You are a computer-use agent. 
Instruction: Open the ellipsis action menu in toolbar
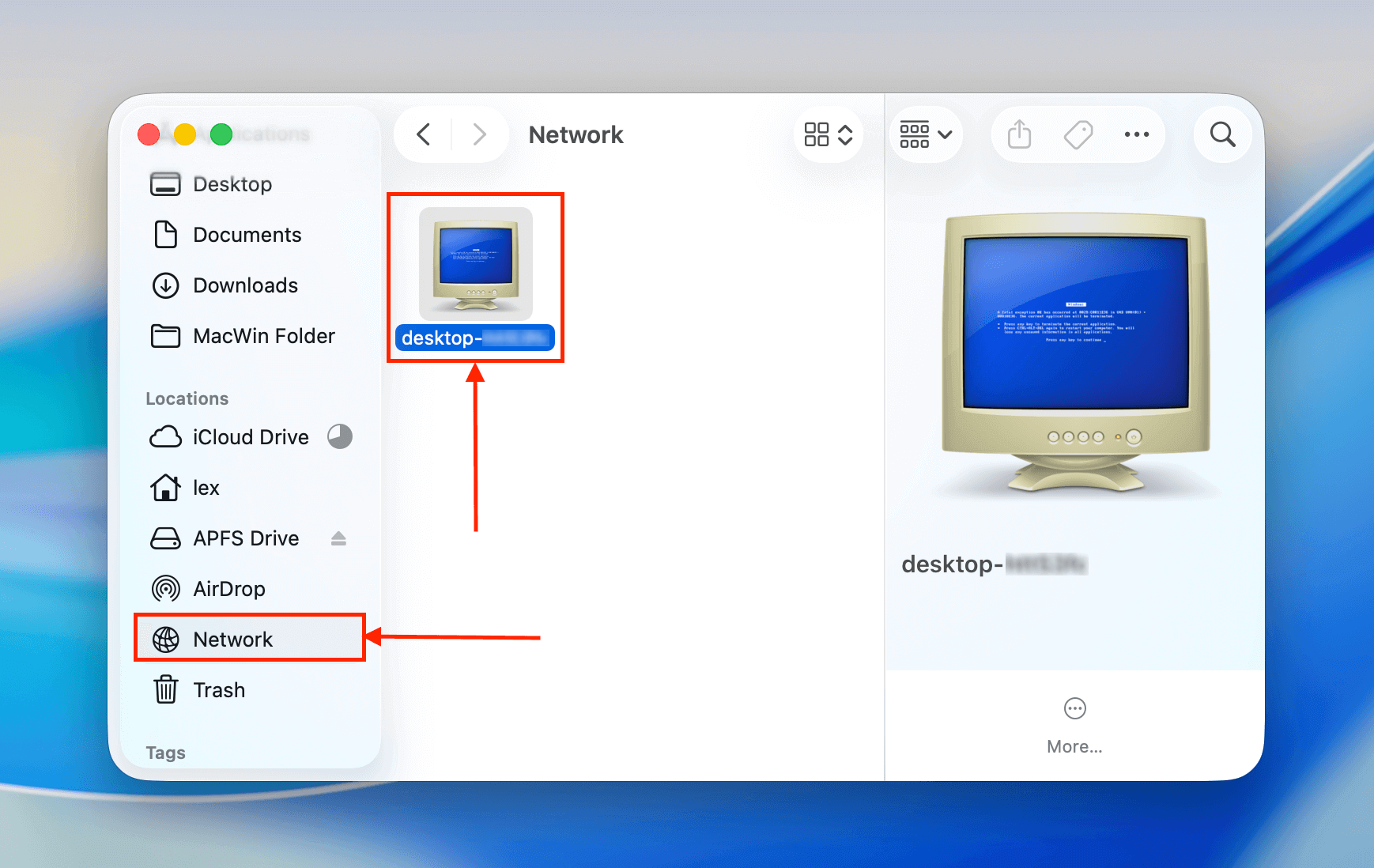tap(1136, 134)
